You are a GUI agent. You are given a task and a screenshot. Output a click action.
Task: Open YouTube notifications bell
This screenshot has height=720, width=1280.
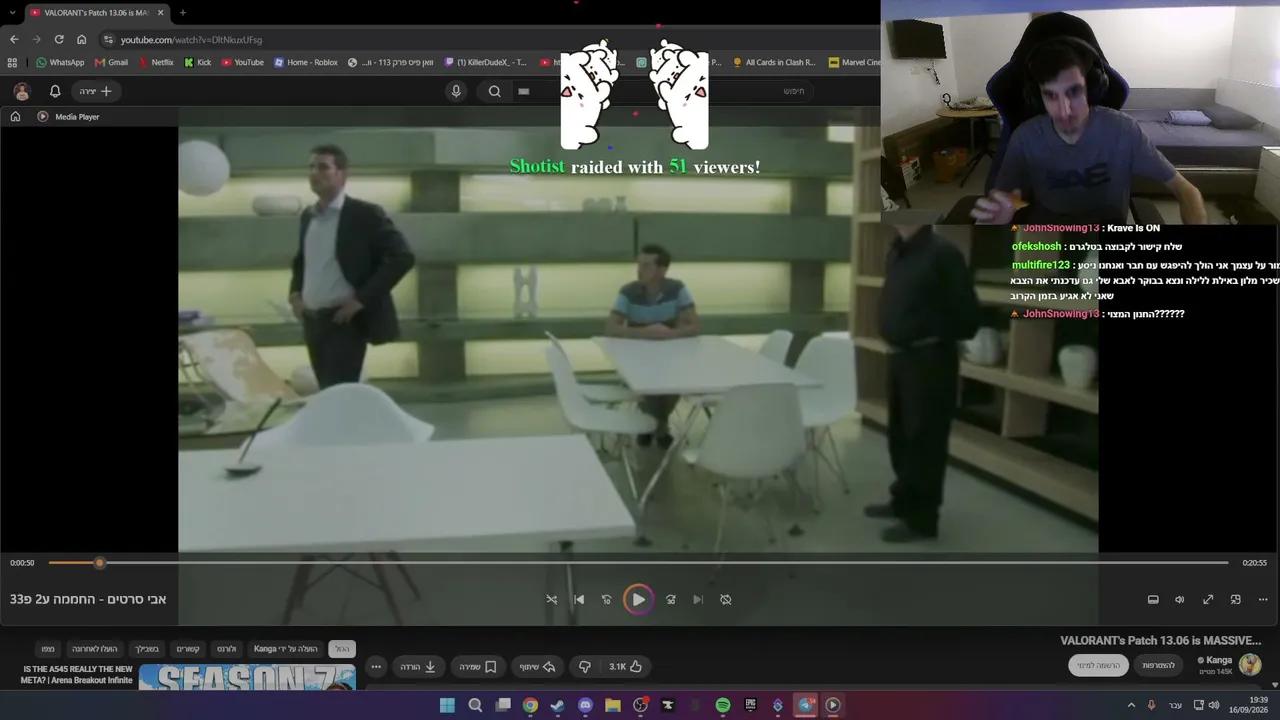tap(55, 91)
